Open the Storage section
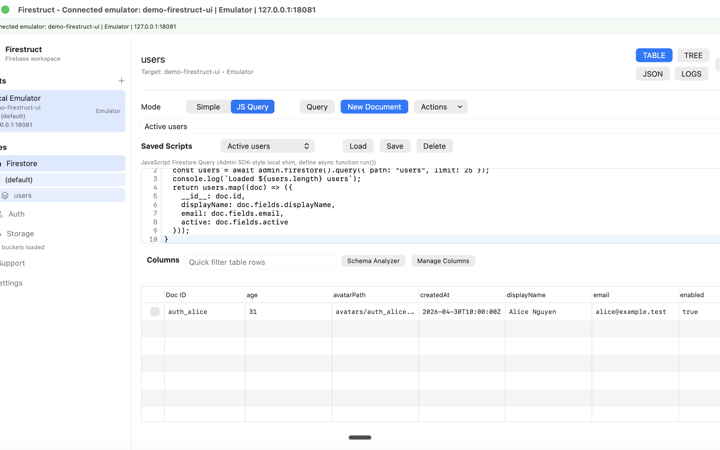Viewport: 720px width, 450px height. point(20,234)
